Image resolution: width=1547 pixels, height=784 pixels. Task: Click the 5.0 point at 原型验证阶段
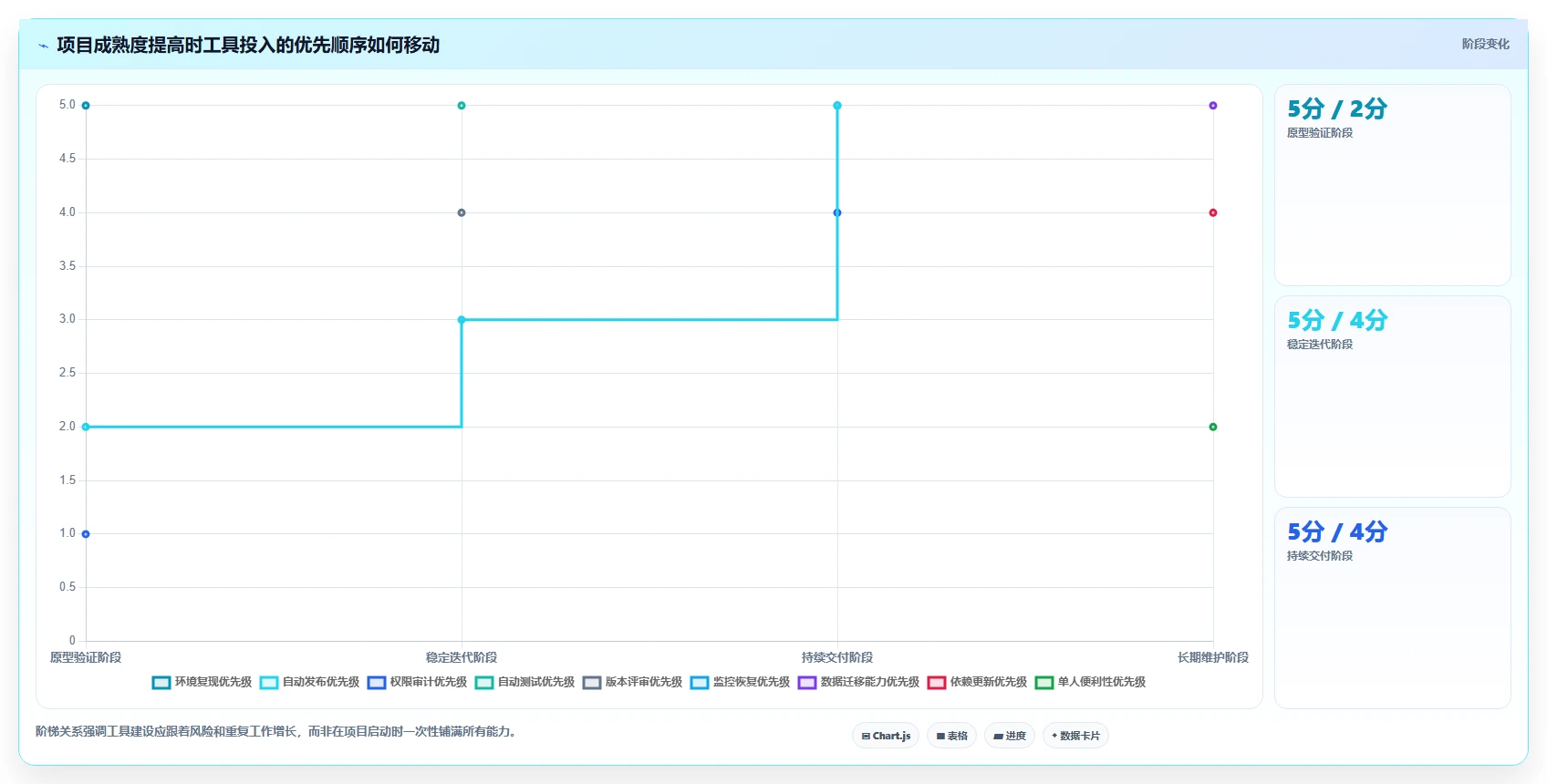click(86, 106)
